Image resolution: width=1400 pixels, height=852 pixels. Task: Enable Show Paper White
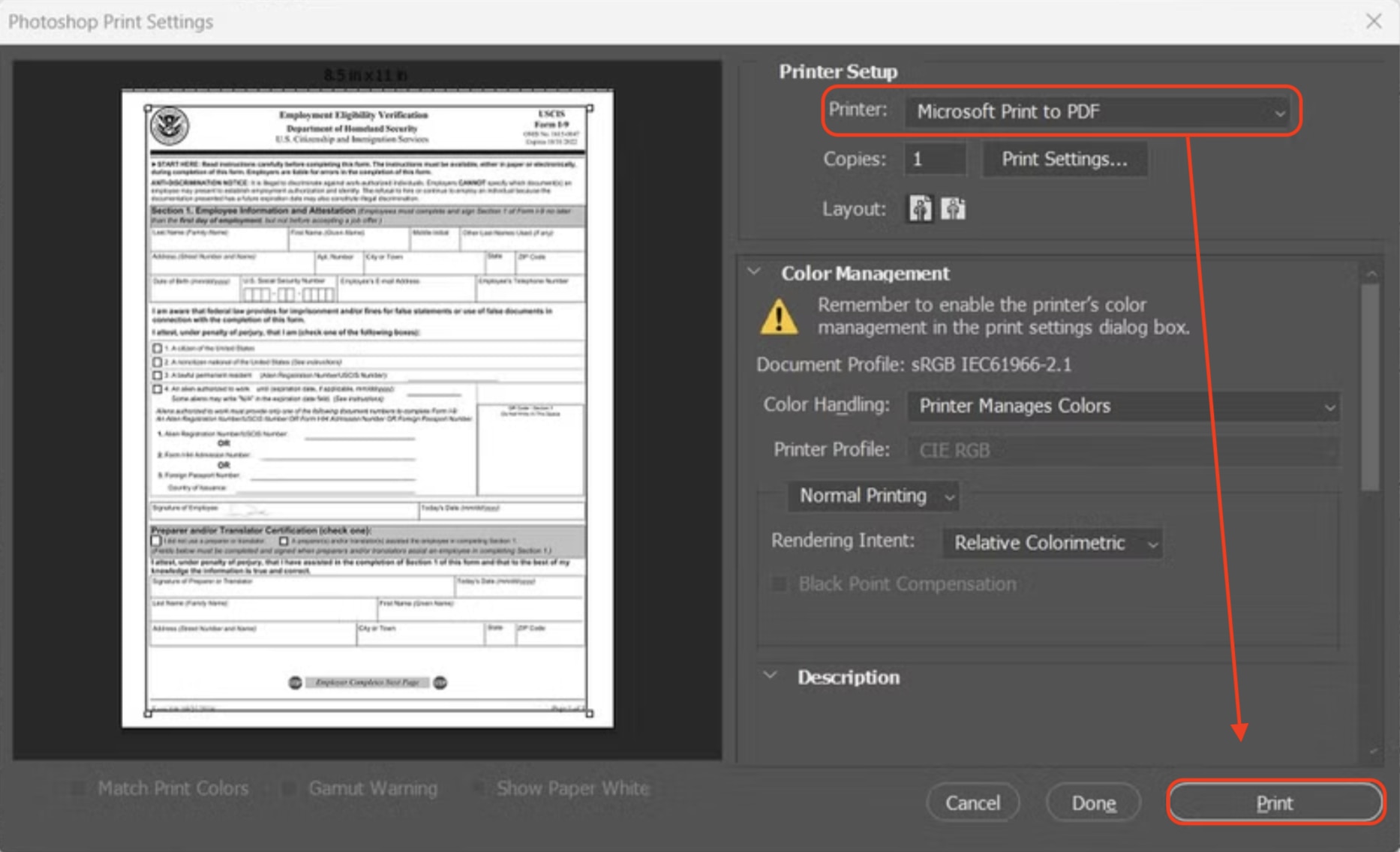pos(479,788)
